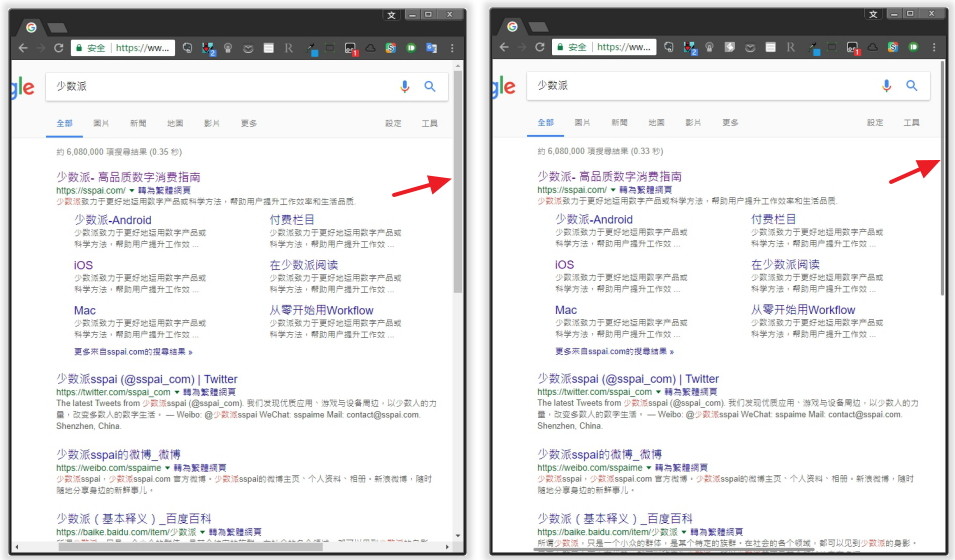This screenshot has width=955, height=560.
Task: Click the 文 title bar button in left window
Action: (x=392, y=15)
